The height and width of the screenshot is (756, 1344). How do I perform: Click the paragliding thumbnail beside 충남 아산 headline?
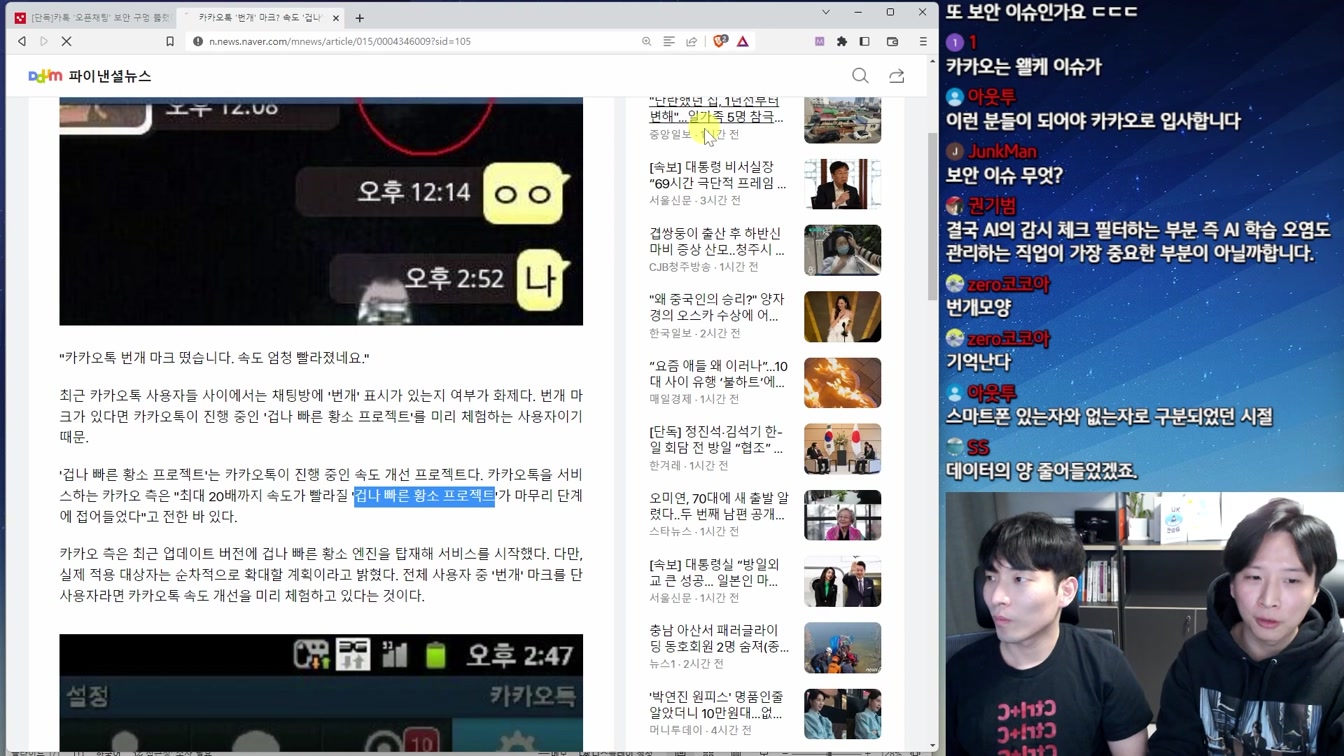pyautogui.click(x=842, y=647)
